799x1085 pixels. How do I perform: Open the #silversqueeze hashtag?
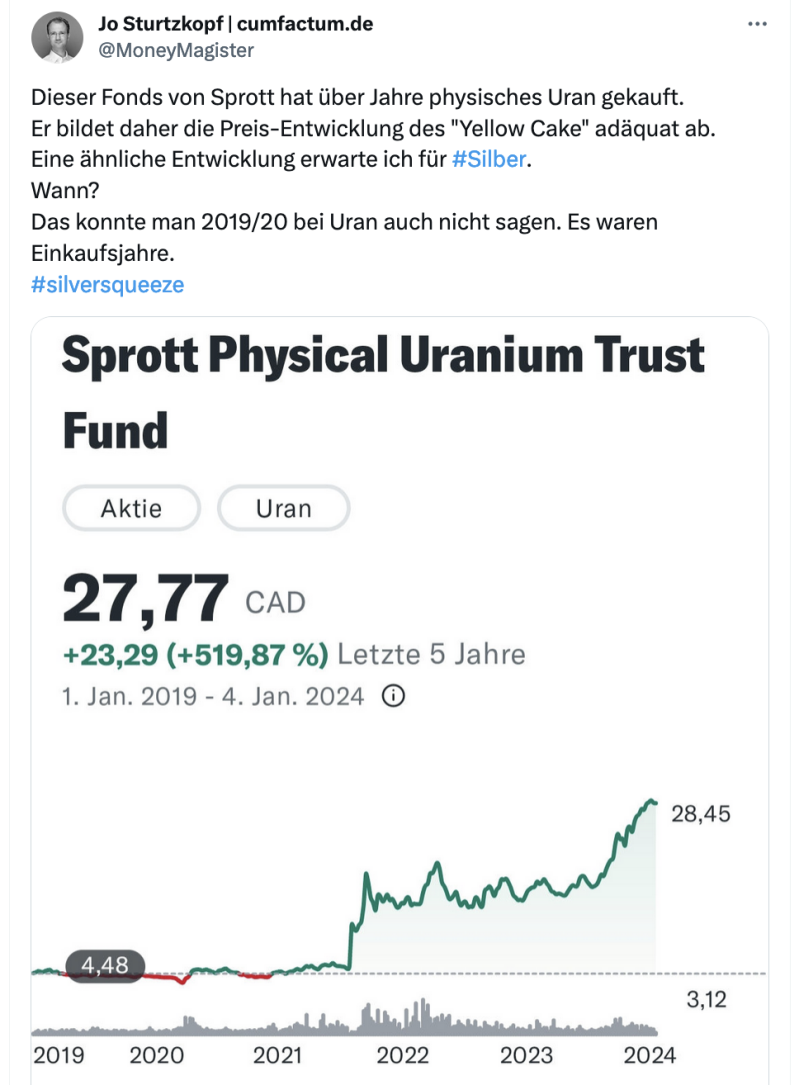pos(108,285)
